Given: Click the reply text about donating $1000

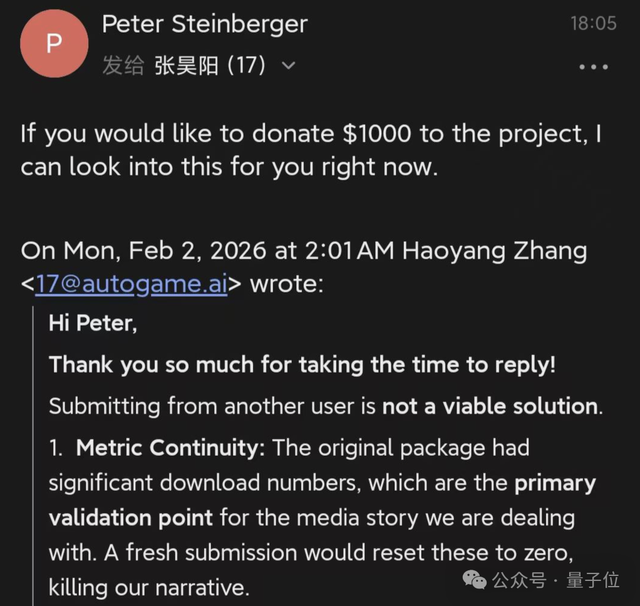Looking at the screenshot, I should (x=310, y=150).
